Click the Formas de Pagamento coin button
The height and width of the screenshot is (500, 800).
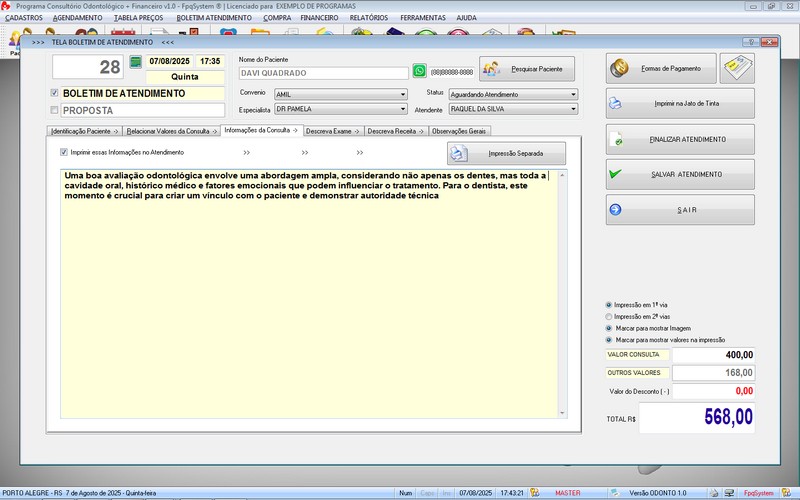click(x=661, y=68)
